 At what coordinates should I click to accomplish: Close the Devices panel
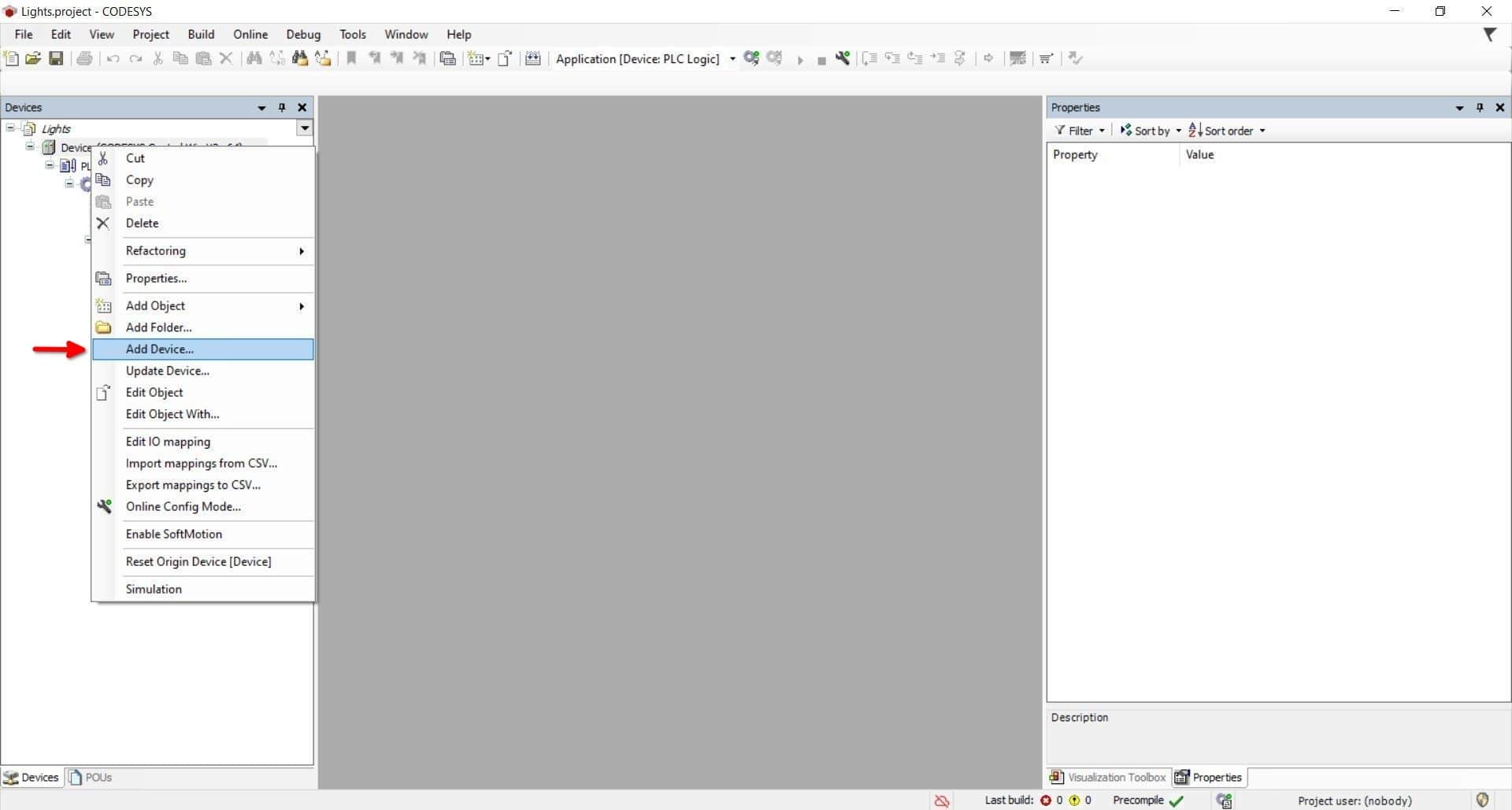coord(302,108)
